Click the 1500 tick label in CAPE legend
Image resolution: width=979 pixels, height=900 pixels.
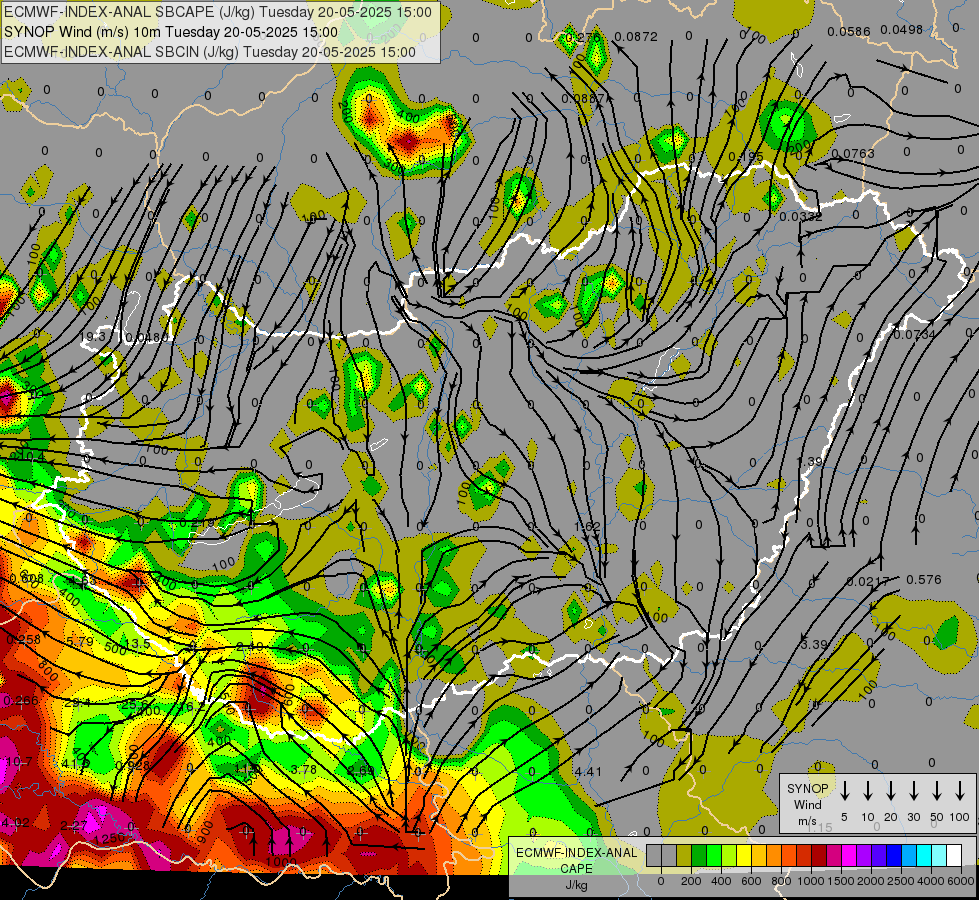click(840, 881)
